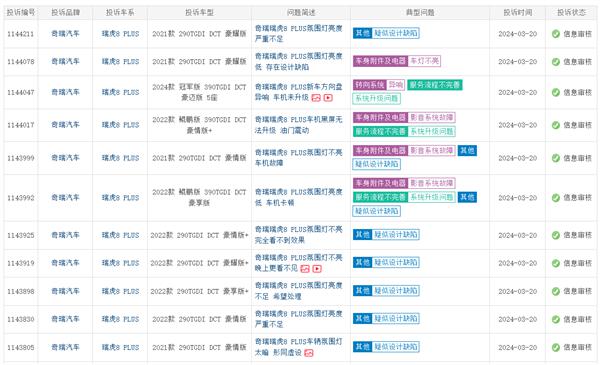The width and height of the screenshot is (600, 365).
Task: Select 转向系统 tag in row 1144047
Action: pyautogui.click(x=369, y=85)
